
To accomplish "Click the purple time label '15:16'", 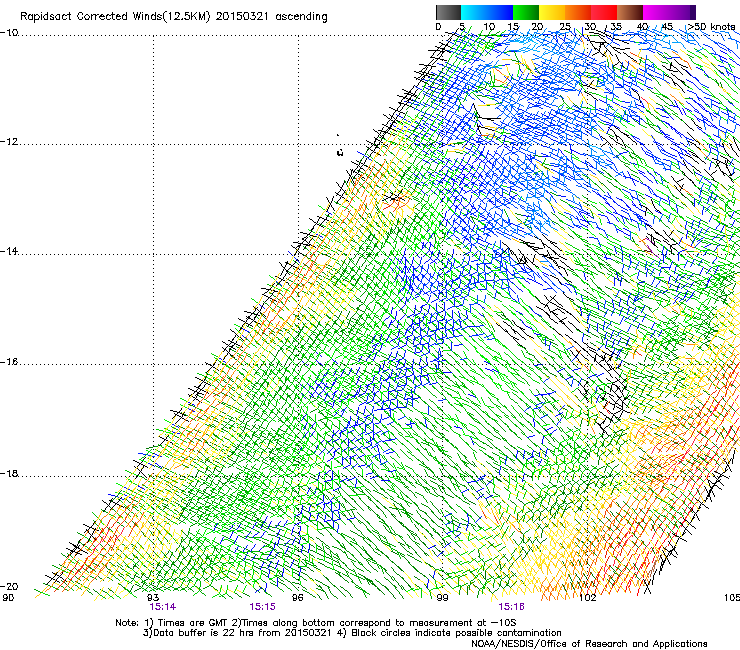I will 512,607.
